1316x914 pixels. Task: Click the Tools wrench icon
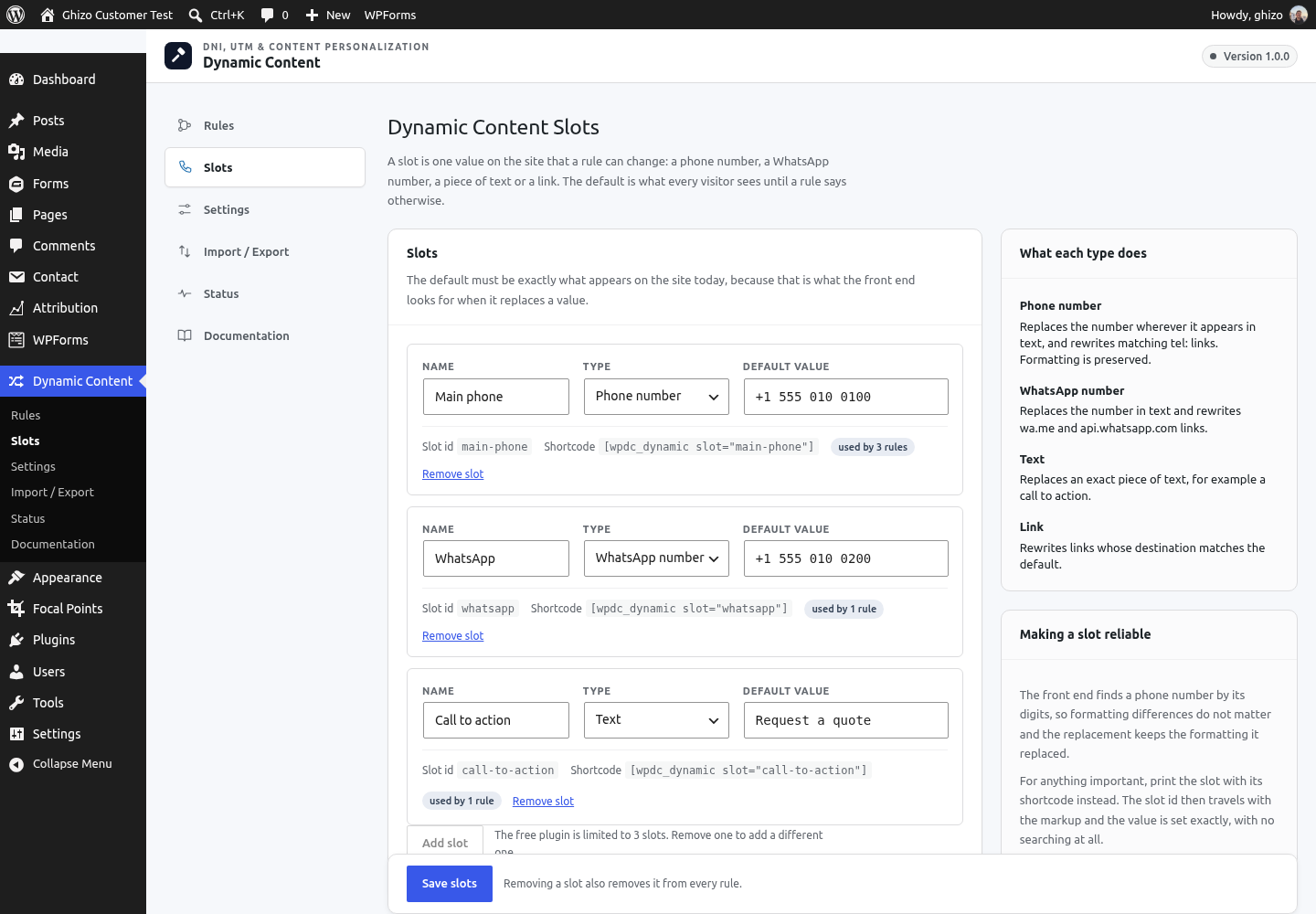pyautogui.click(x=16, y=703)
